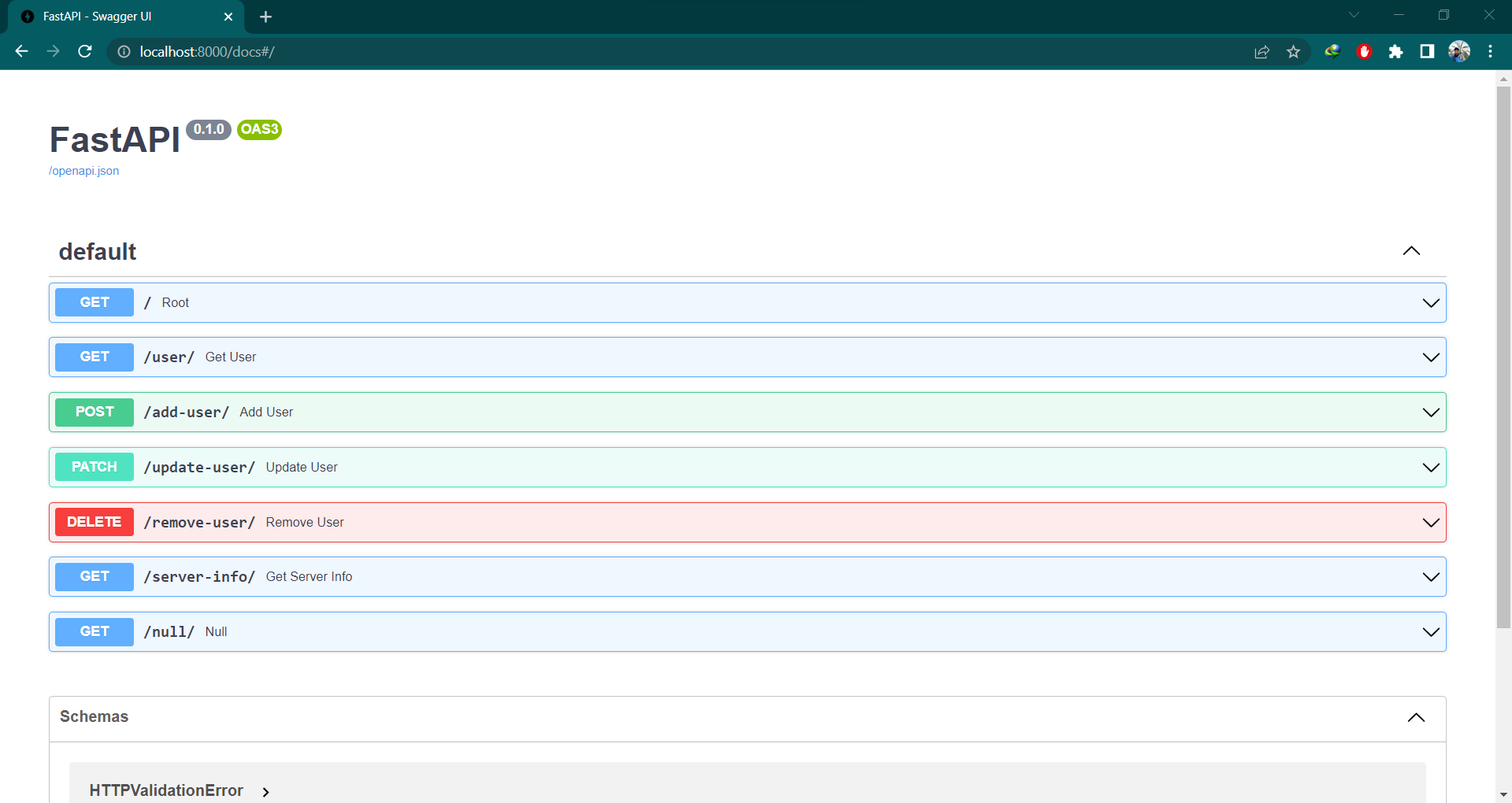Open the browser profile avatar
This screenshot has width=1512, height=803.
point(1459,51)
